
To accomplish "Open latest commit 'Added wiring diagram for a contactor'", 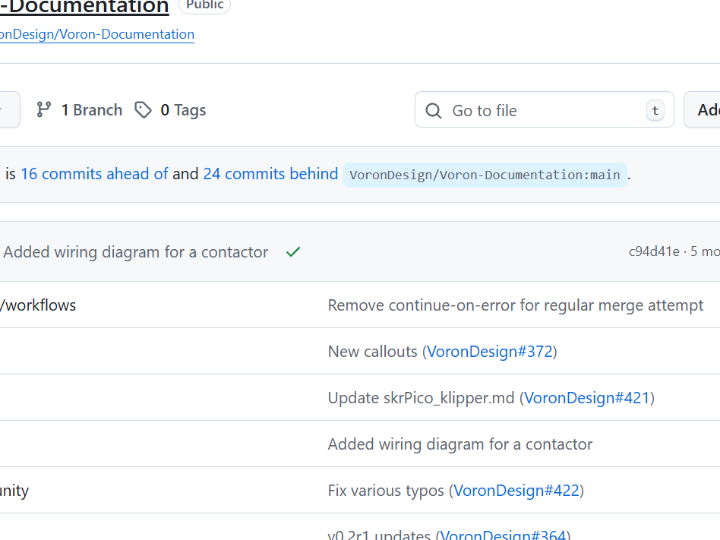I will pyautogui.click(x=136, y=252).
